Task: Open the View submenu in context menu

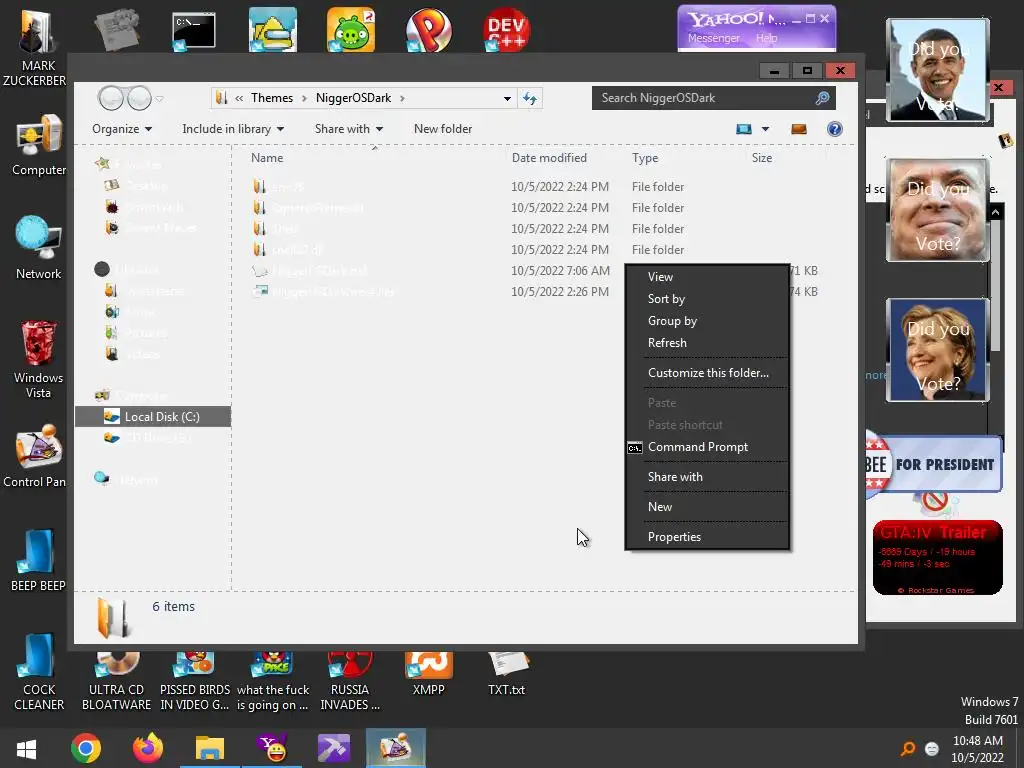Action: [707, 277]
